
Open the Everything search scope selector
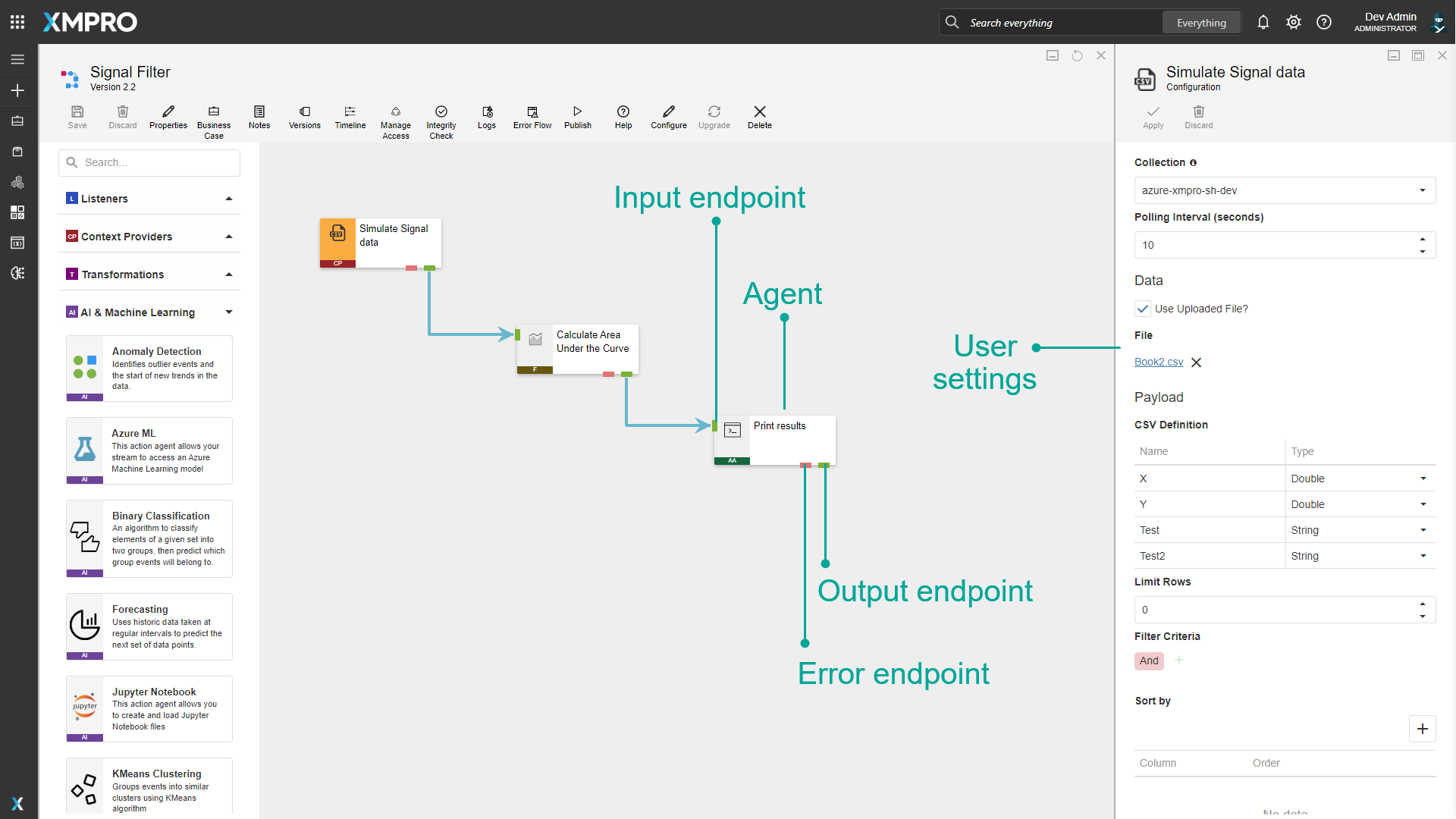click(1201, 22)
